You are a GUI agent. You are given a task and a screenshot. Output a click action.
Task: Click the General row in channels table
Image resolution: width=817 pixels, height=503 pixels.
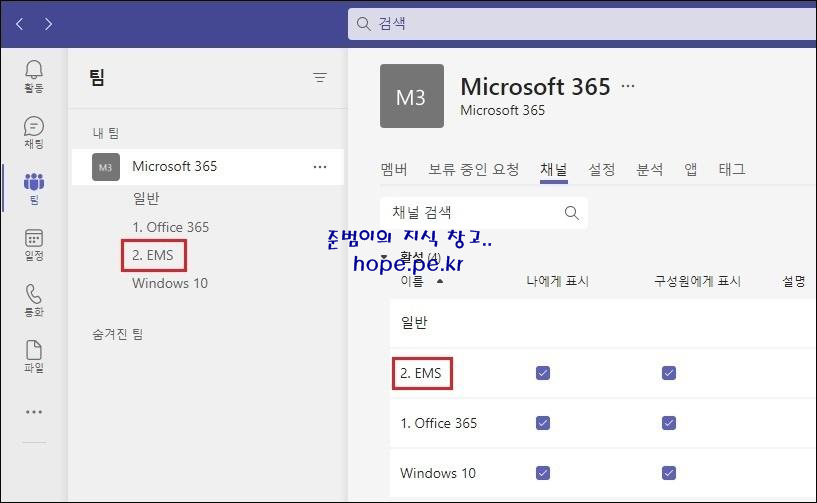[603, 323]
